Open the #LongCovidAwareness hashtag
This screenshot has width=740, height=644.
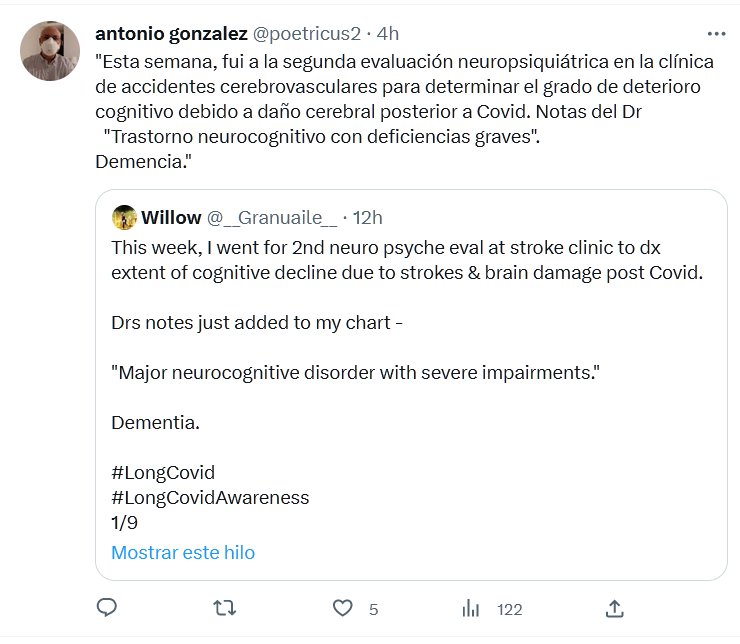210,497
